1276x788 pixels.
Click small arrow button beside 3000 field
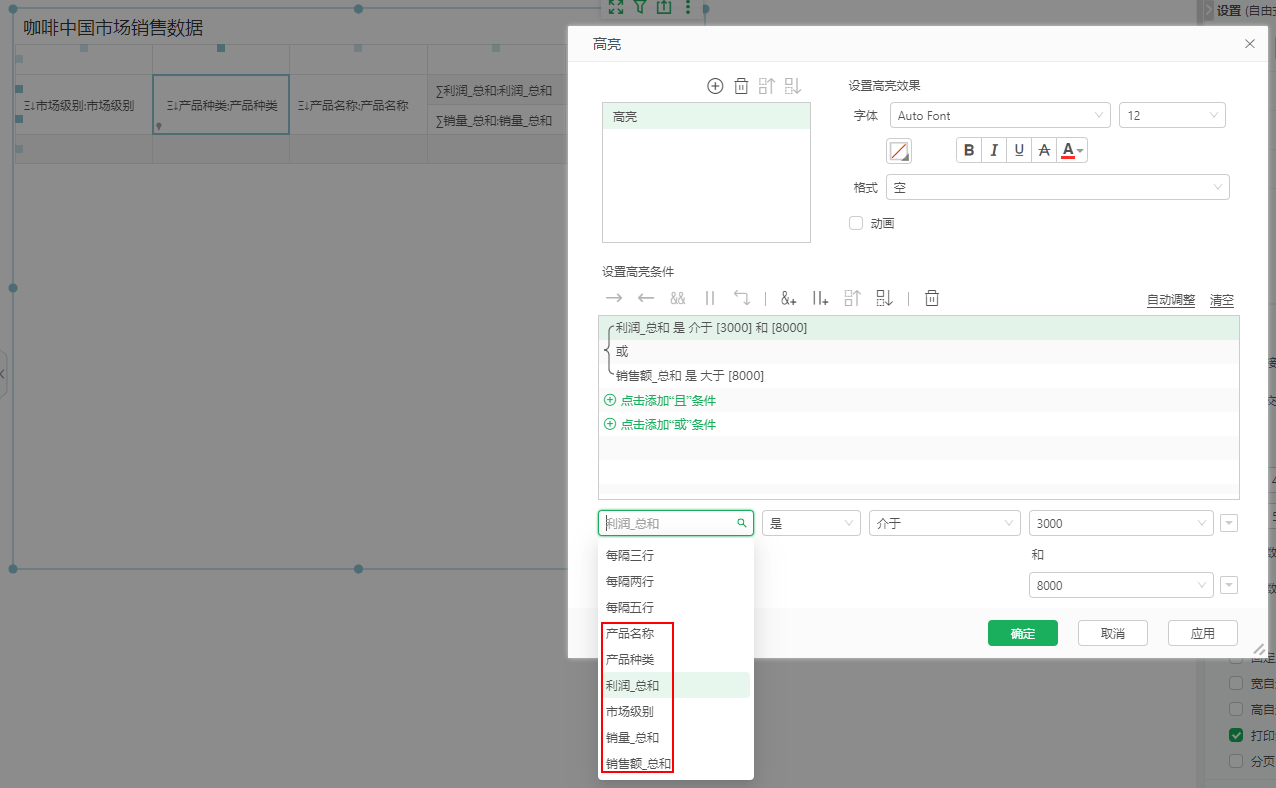coord(1229,523)
